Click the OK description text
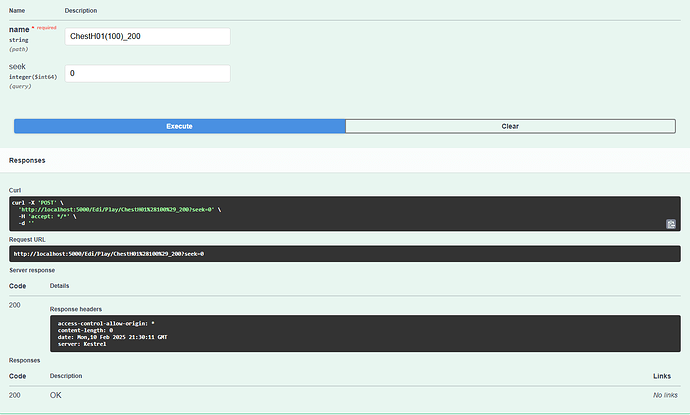This screenshot has height=415, width=690. click(55, 395)
